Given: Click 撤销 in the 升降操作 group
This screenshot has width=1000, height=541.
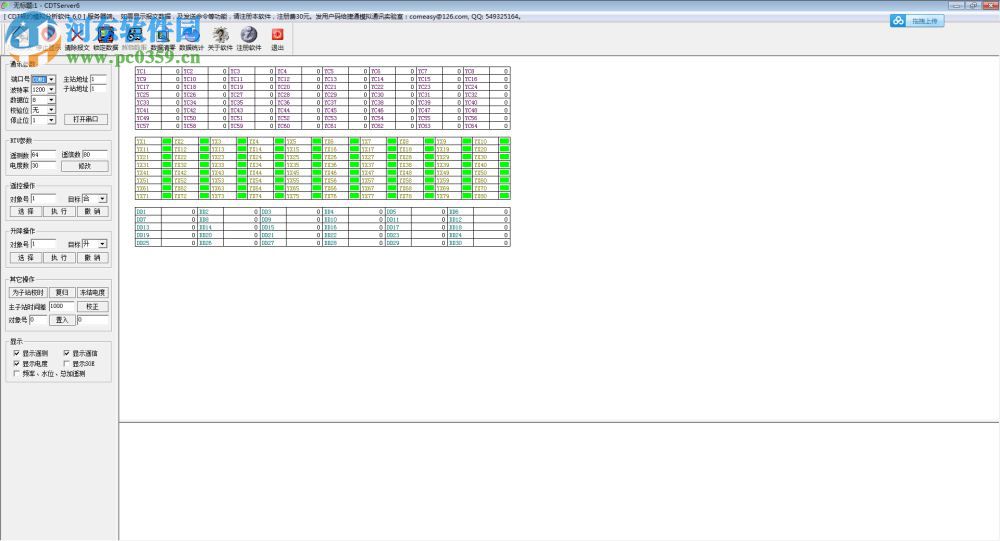Looking at the screenshot, I should pos(92,258).
